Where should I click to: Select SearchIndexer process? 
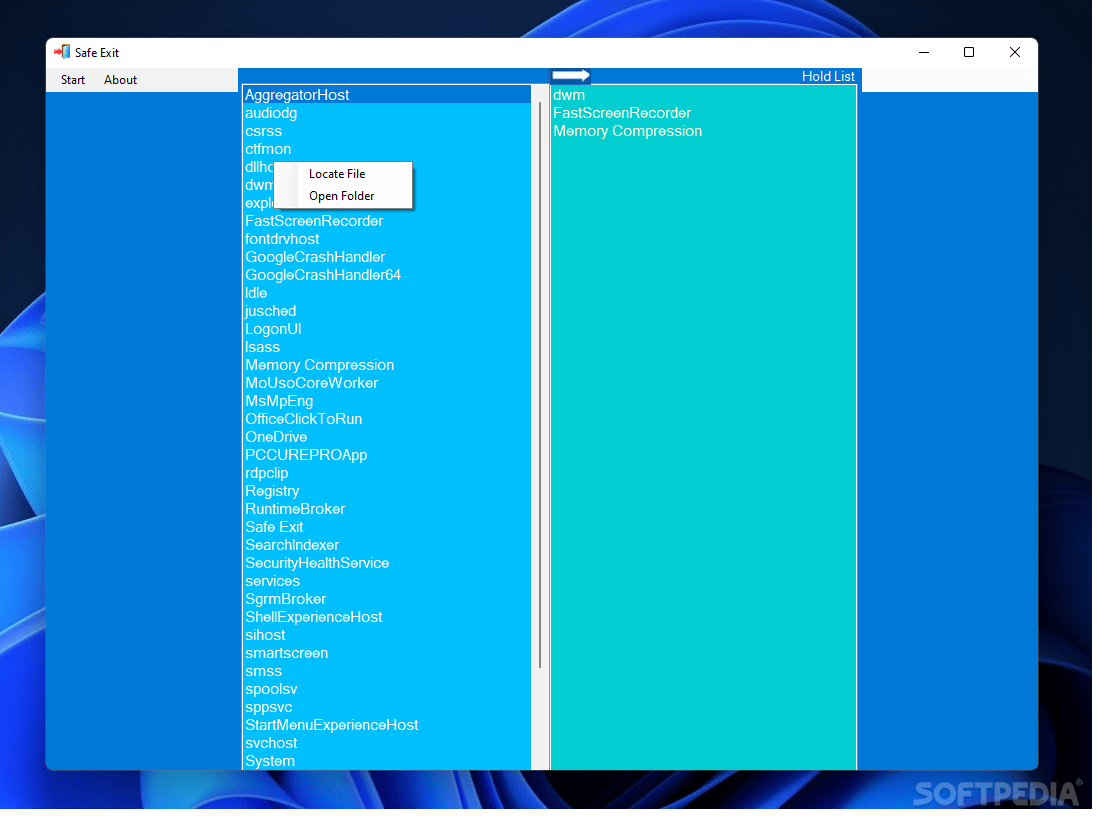point(388,546)
